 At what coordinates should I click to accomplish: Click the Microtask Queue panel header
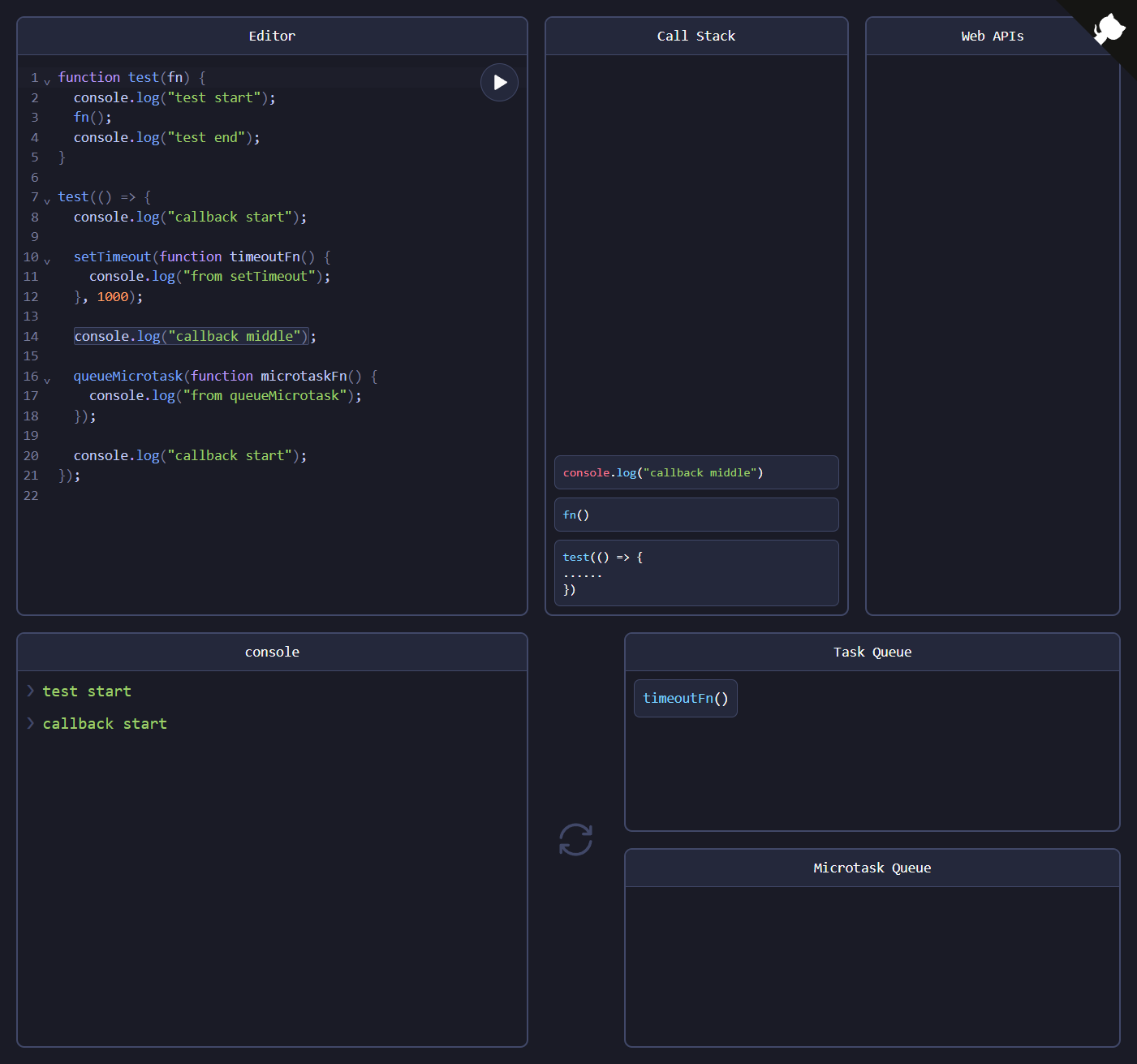[872, 867]
